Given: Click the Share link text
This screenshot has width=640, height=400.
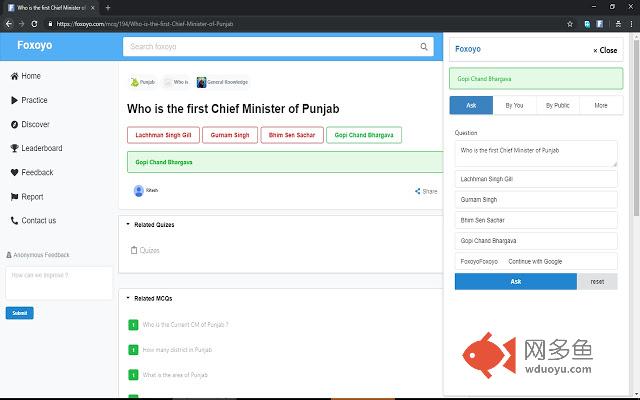Looking at the screenshot, I should (x=430, y=191).
